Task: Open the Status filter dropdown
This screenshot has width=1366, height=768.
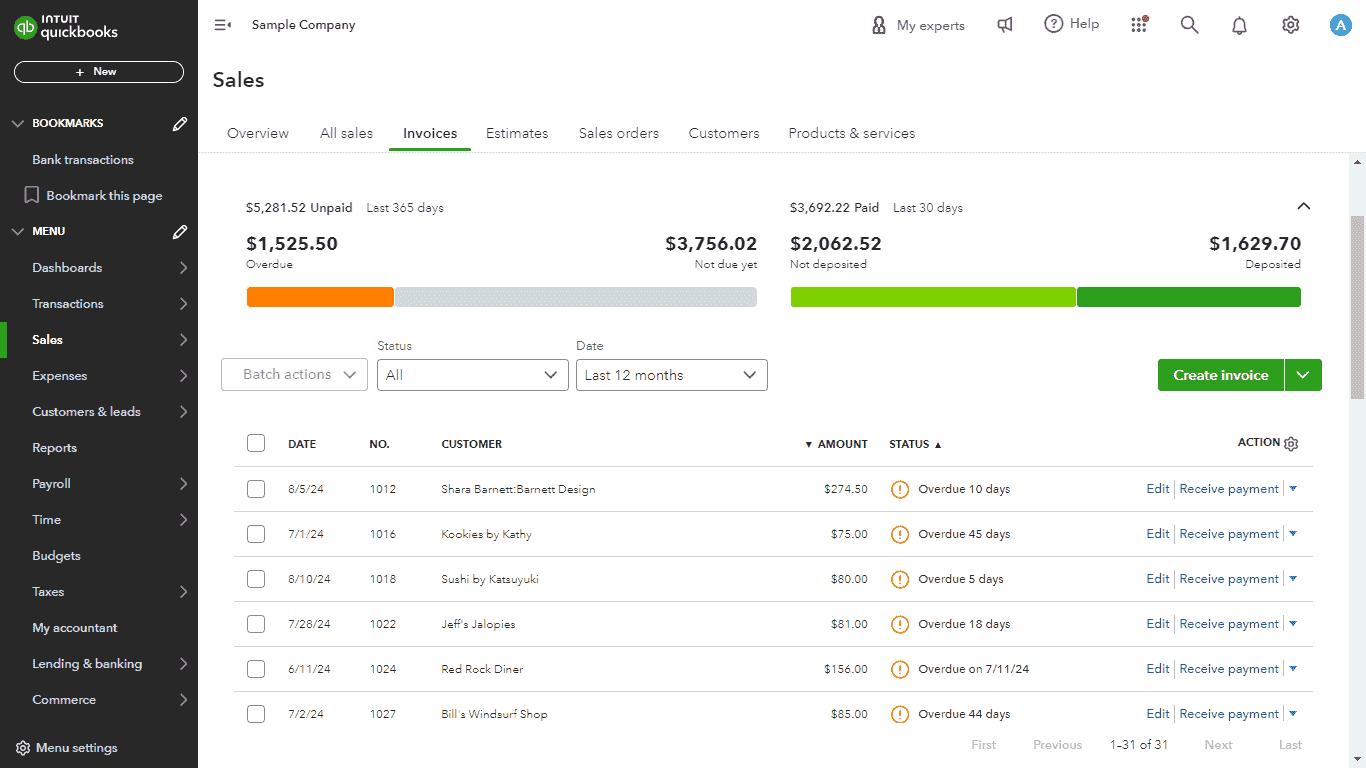Action: pos(473,375)
